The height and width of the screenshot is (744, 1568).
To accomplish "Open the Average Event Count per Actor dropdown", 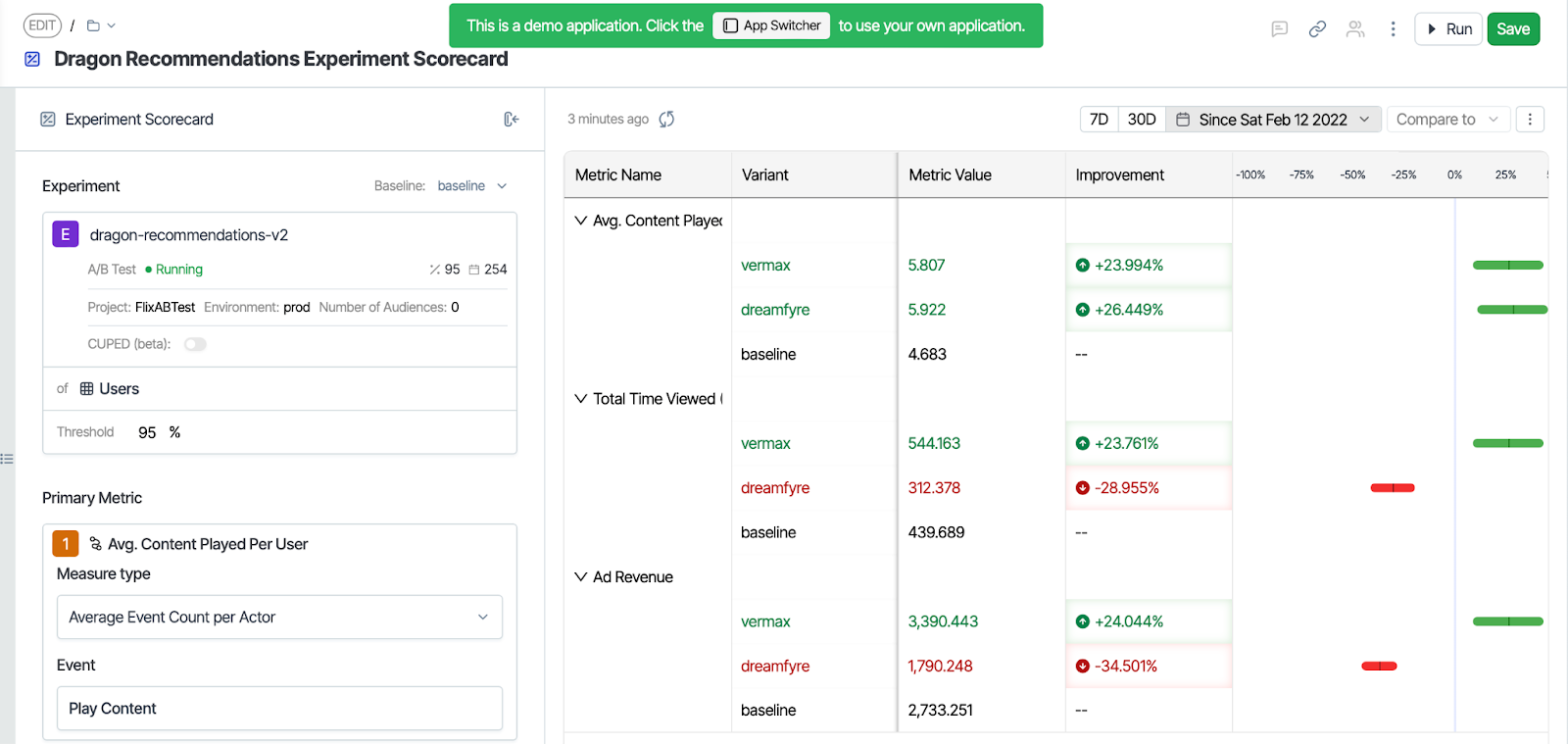I will (x=279, y=618).
